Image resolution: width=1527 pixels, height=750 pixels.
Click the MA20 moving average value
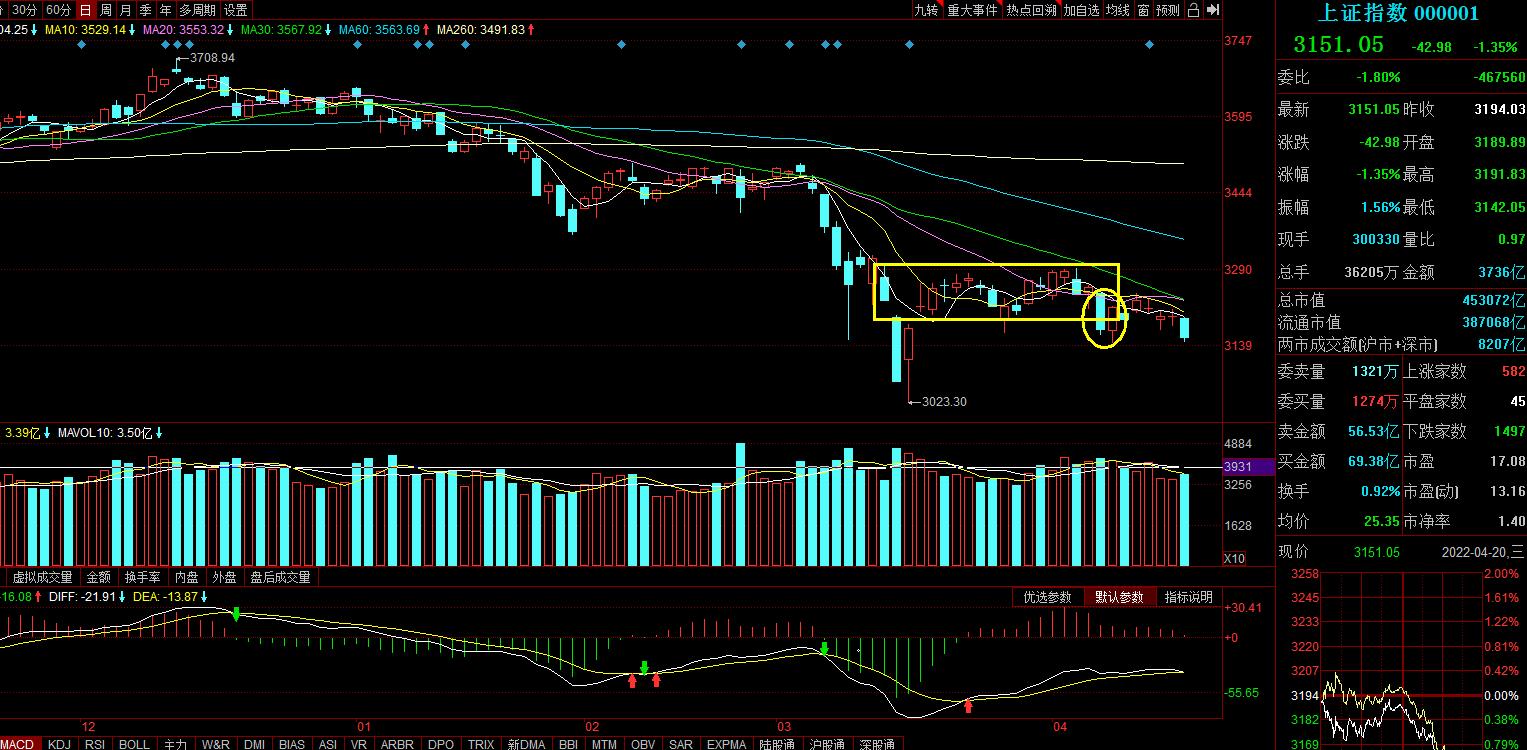(x=188, y=30)
